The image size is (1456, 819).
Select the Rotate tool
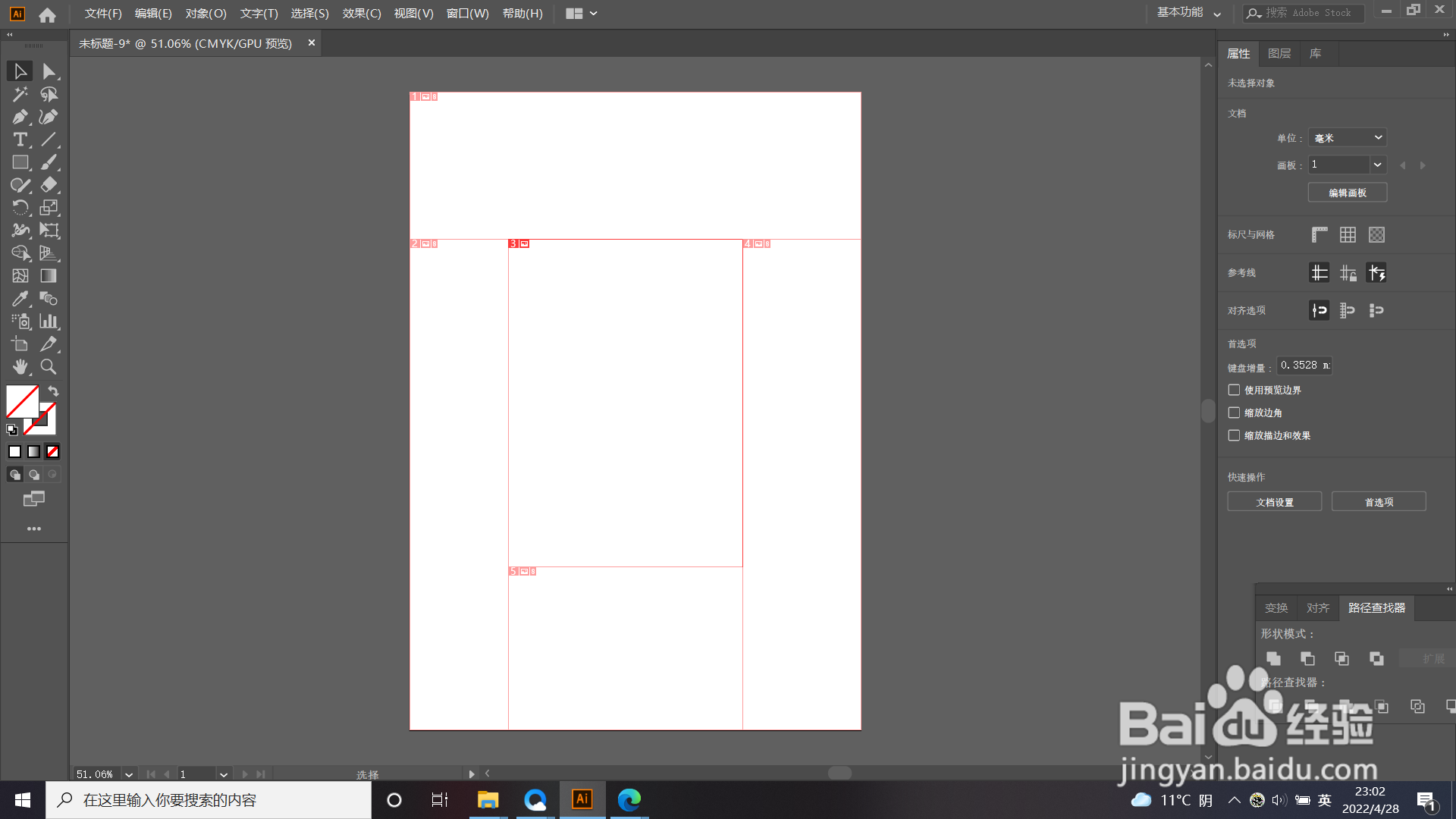(x=20, y=208)
